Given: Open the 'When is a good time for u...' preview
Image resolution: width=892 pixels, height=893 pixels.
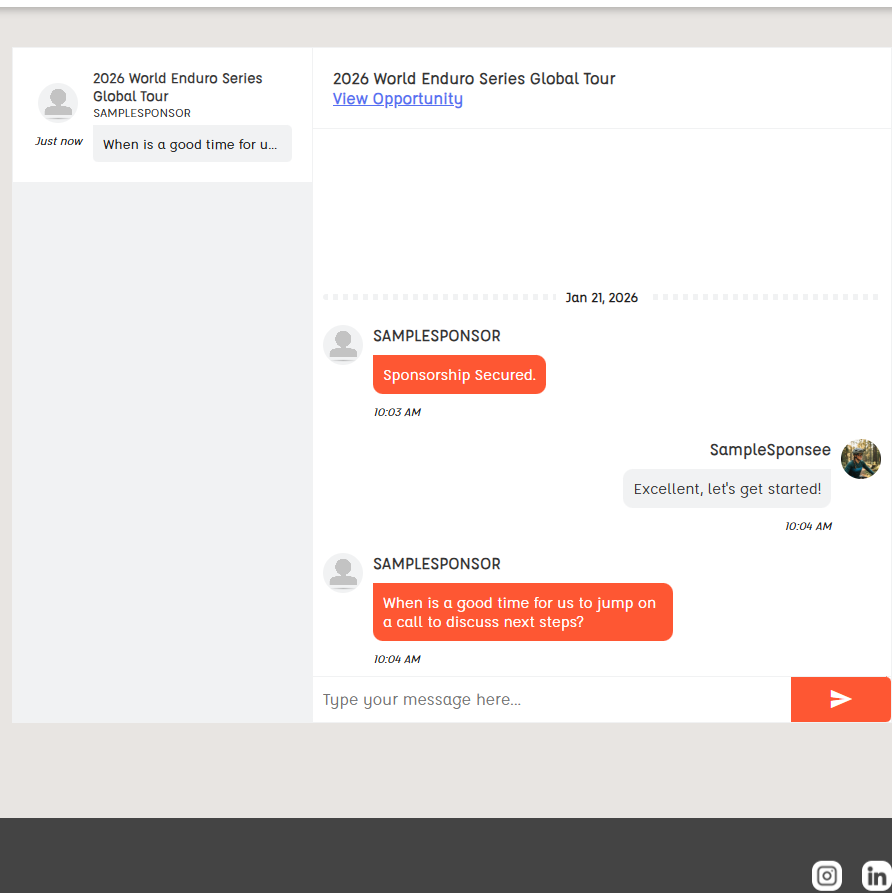Looking at the screenshot, I should coord(191,144).
